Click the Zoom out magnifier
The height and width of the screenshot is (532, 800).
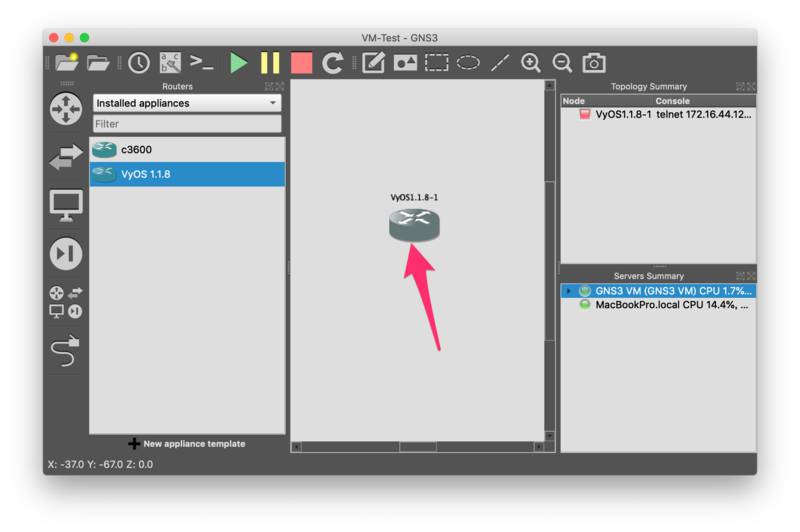562,63
